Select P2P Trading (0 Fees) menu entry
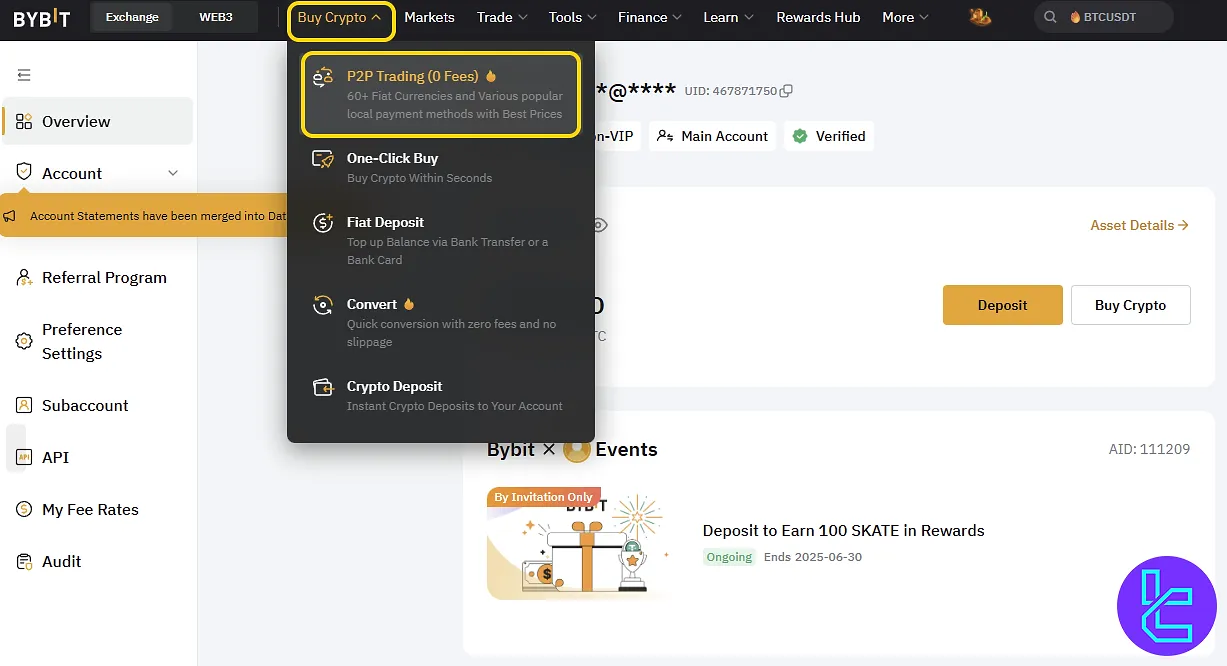 [x=440, y=94]
